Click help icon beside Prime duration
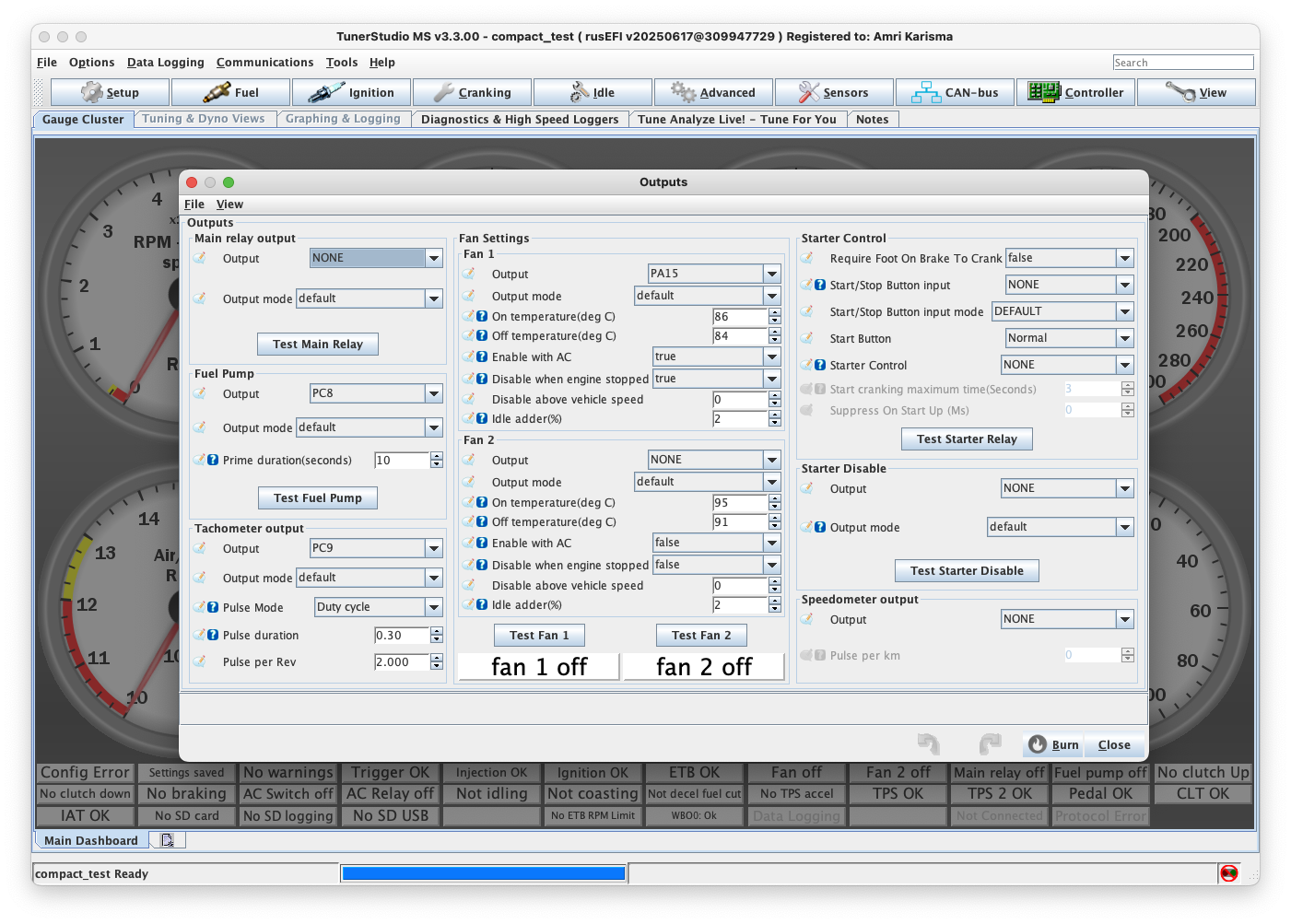 tap(213, 460)
